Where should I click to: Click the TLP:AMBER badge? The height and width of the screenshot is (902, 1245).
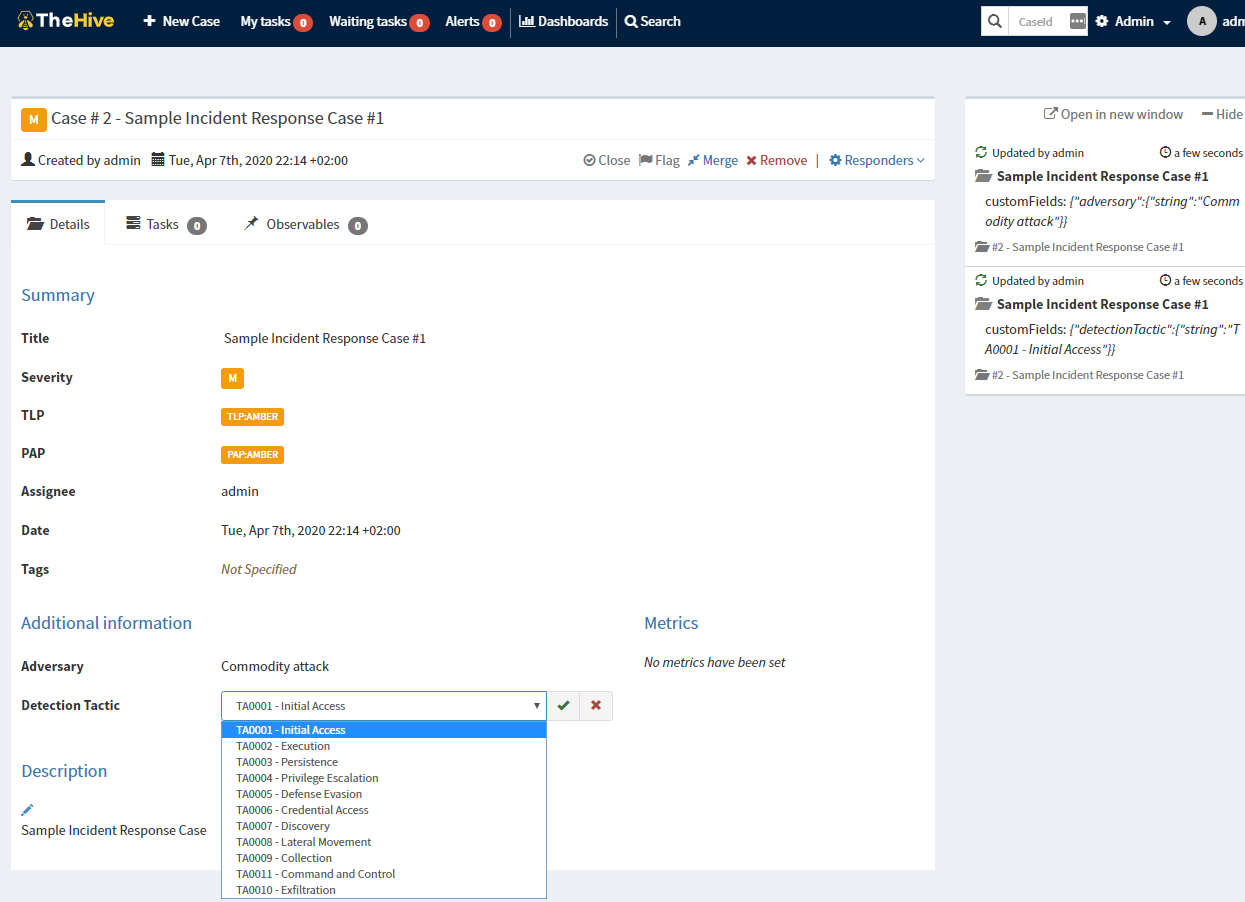click(252, 416)
